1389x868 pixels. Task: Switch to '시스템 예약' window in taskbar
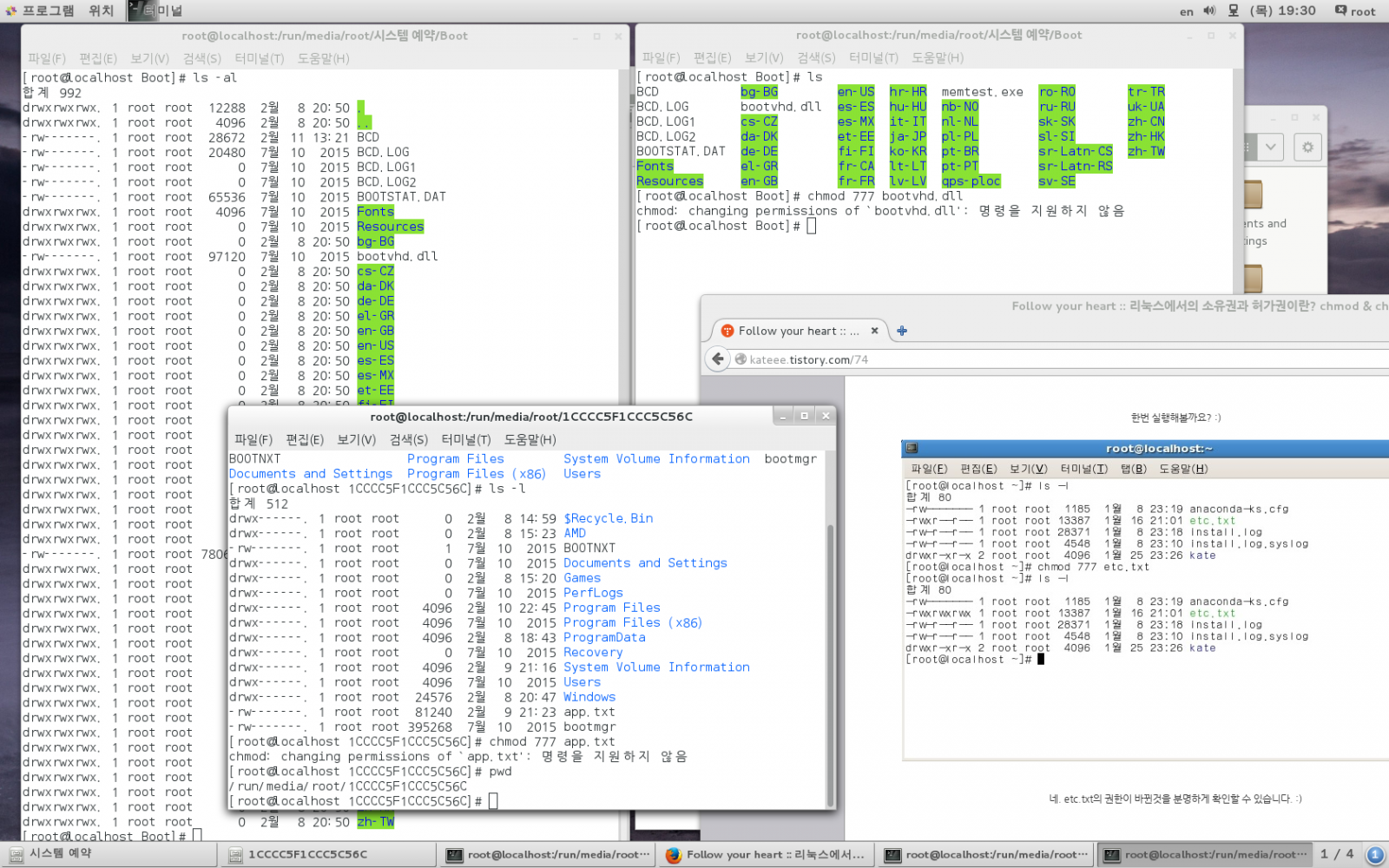click(61, 854)
